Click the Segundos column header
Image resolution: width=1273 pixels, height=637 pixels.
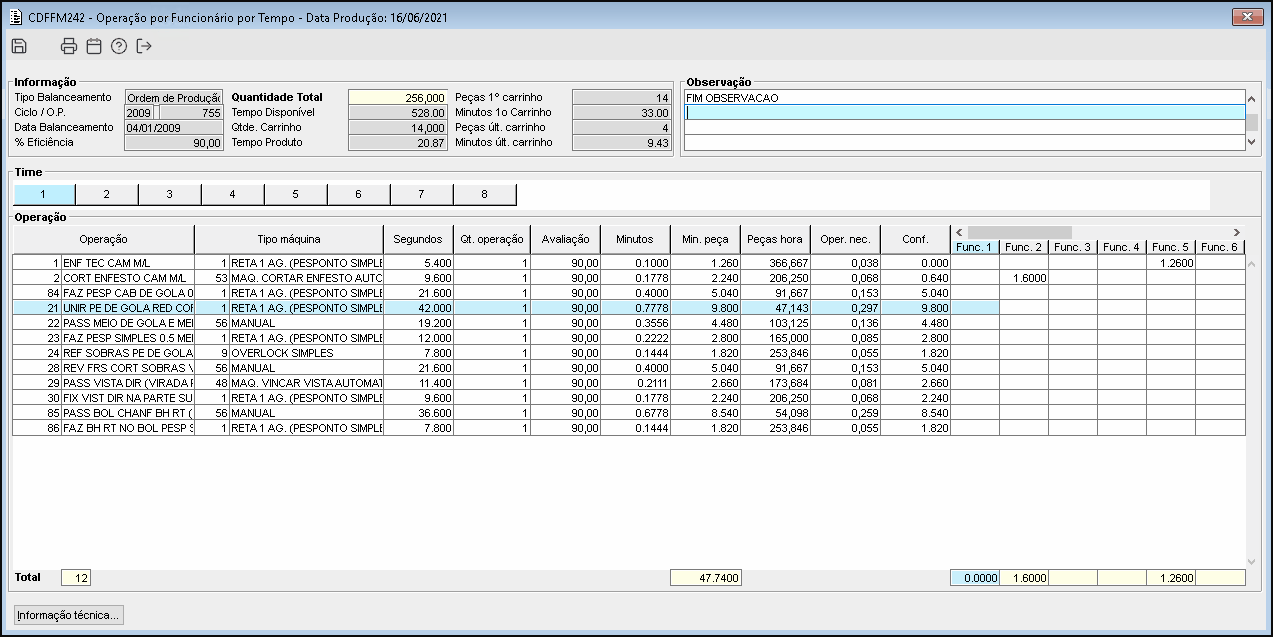click(418, 239)
